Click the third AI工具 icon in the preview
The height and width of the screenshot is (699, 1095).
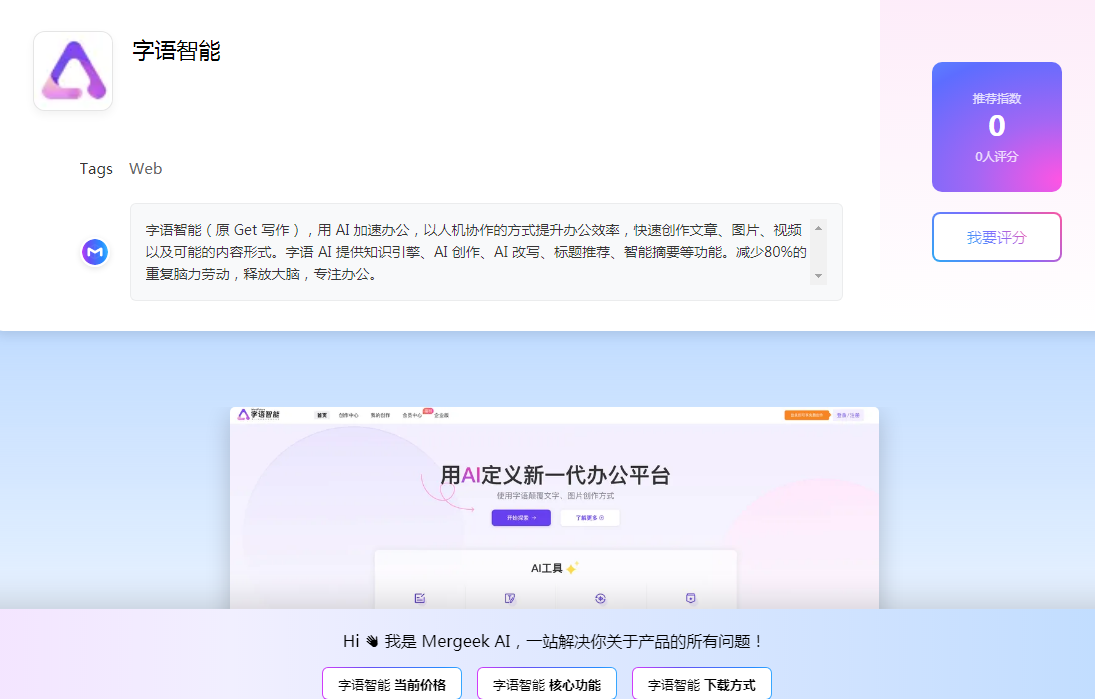pyautogui.click(x=600, y=598)
